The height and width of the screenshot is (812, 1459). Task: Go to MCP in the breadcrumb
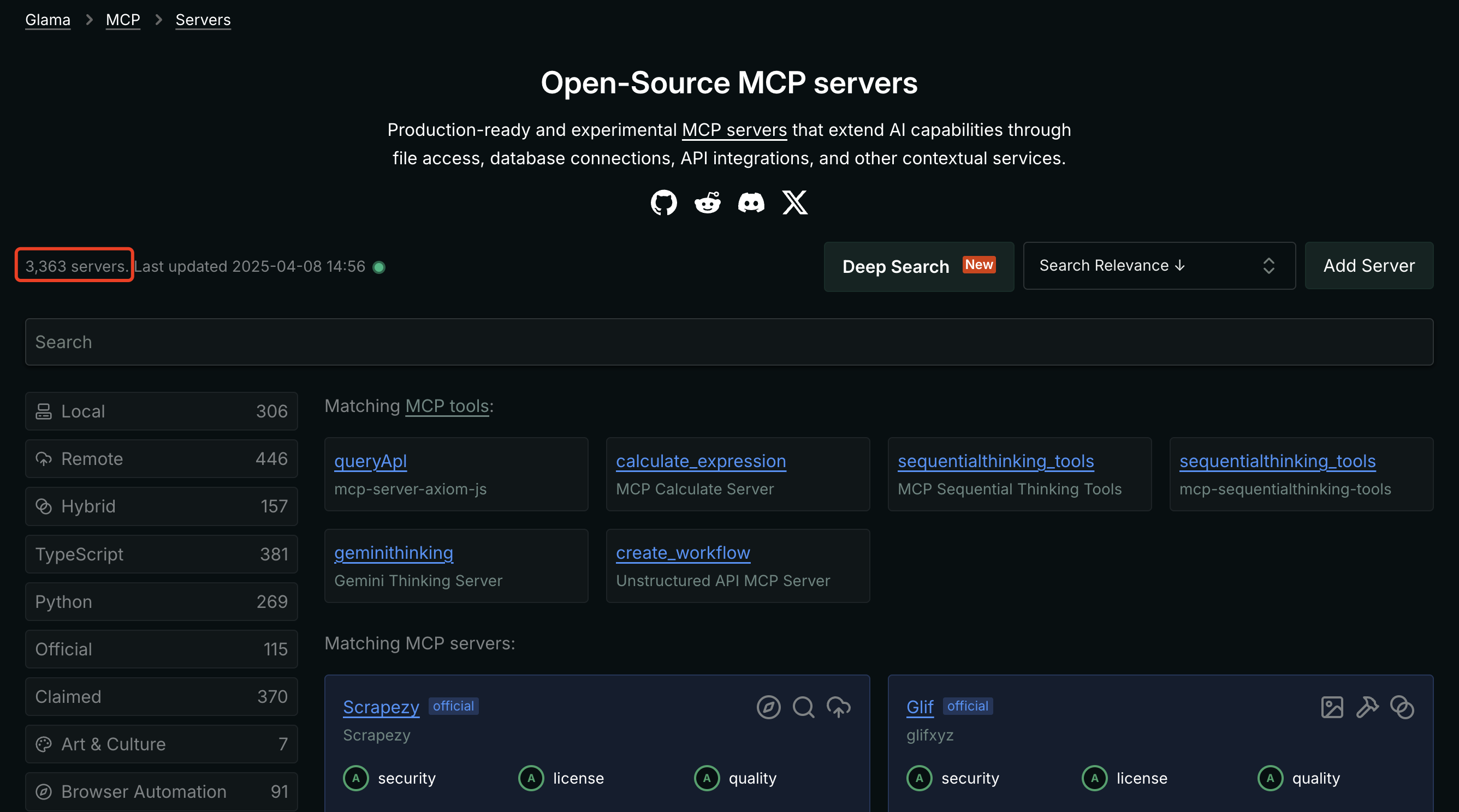(123, 20)
